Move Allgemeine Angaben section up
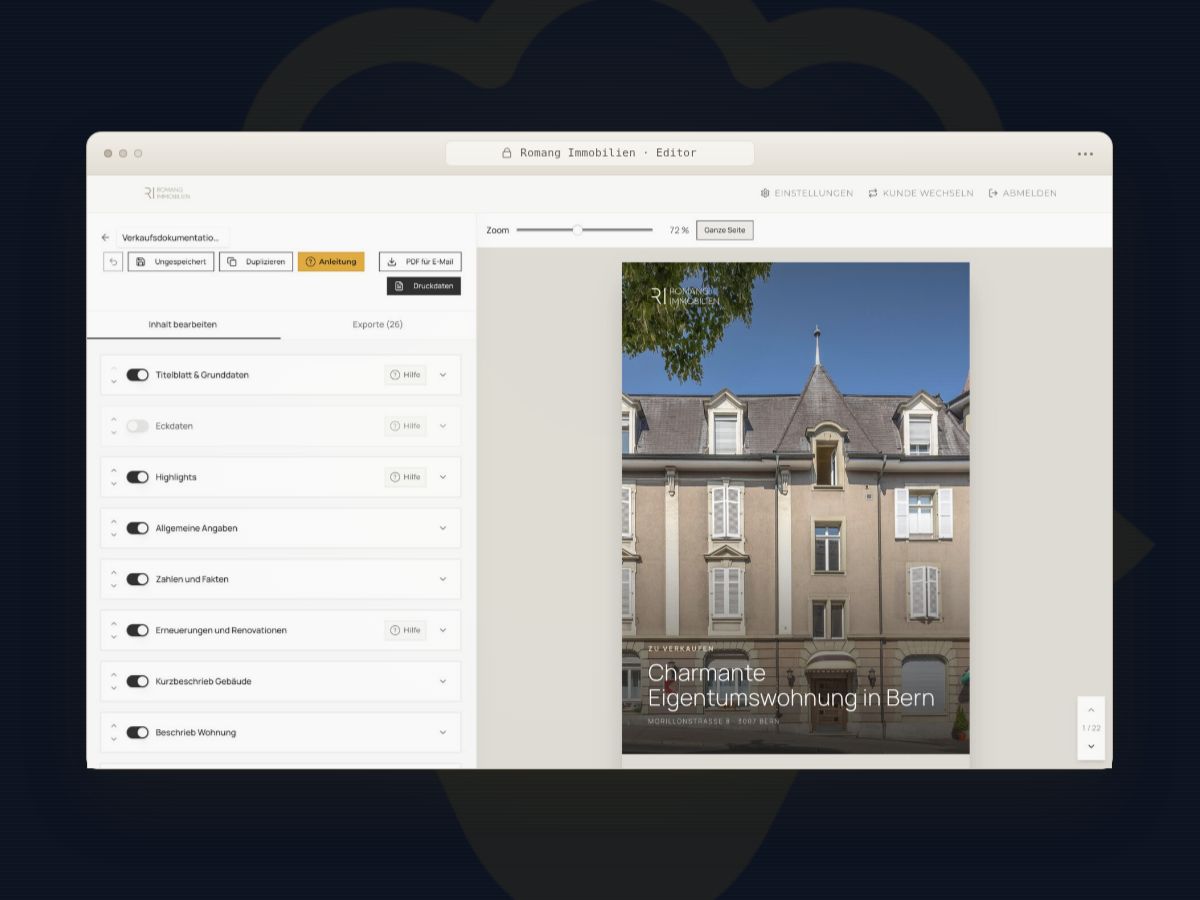 click(114, 522)
